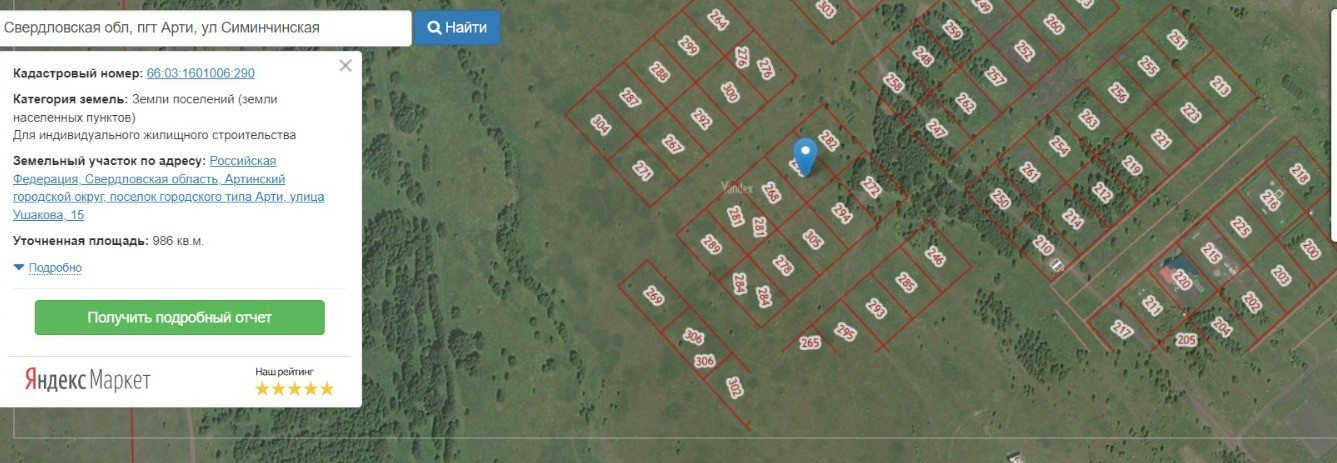Select parcel labeled 213 on map

tap(1219, 87)
